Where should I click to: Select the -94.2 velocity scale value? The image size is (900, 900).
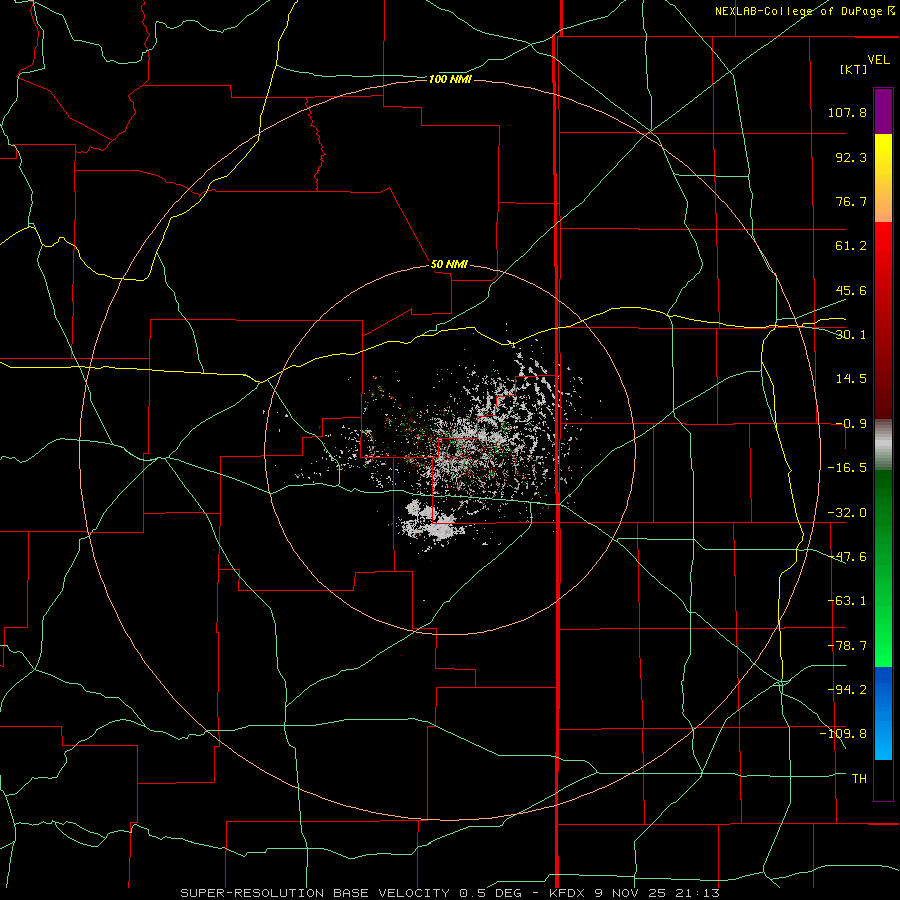click(847, 690)
